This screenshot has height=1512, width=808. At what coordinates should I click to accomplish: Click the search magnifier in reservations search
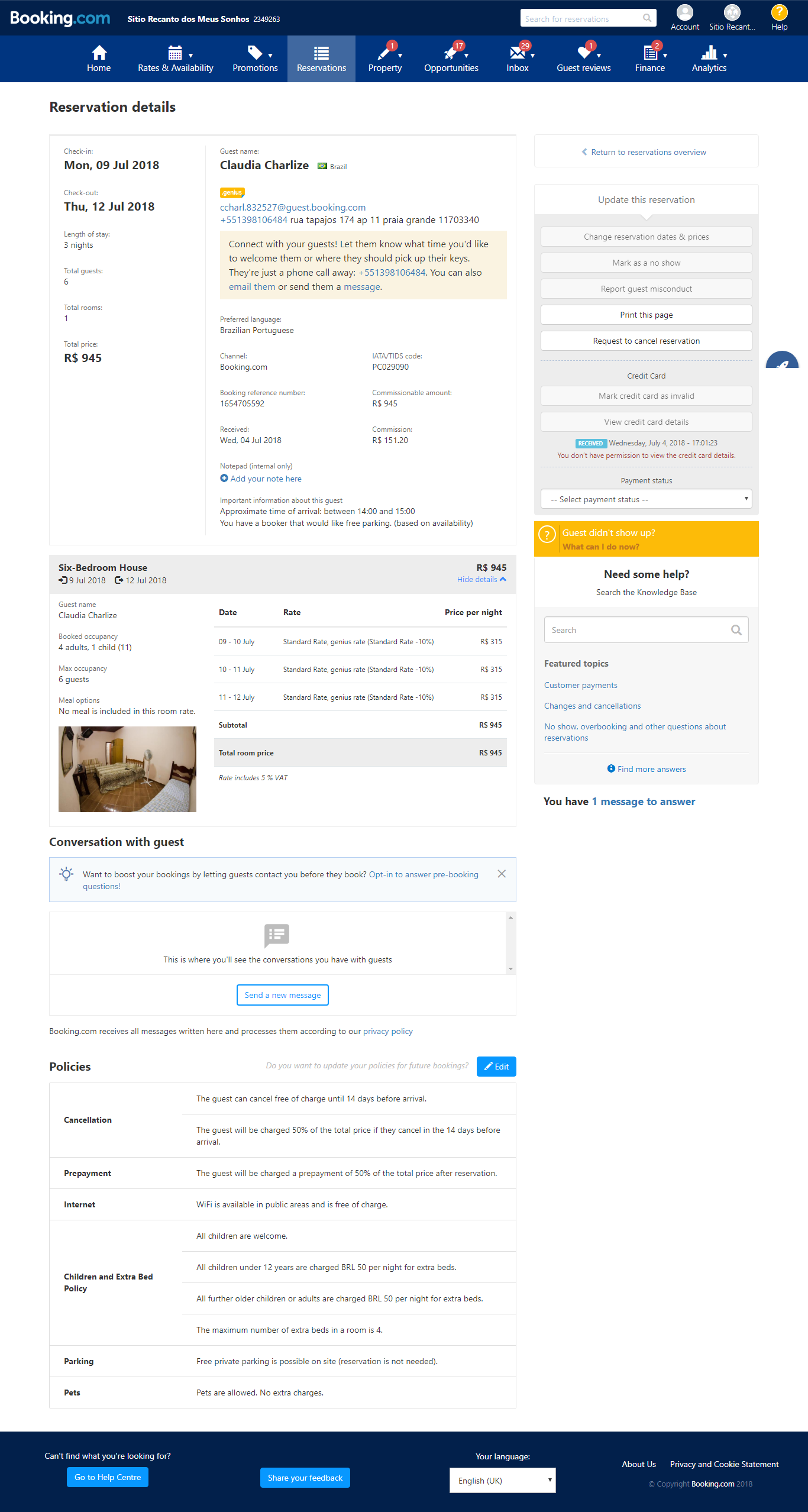click(647, 18)
